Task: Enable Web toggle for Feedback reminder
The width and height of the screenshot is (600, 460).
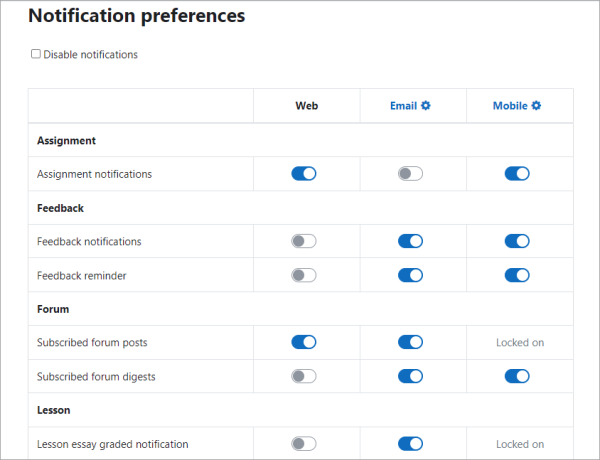Action: [304, 275]
